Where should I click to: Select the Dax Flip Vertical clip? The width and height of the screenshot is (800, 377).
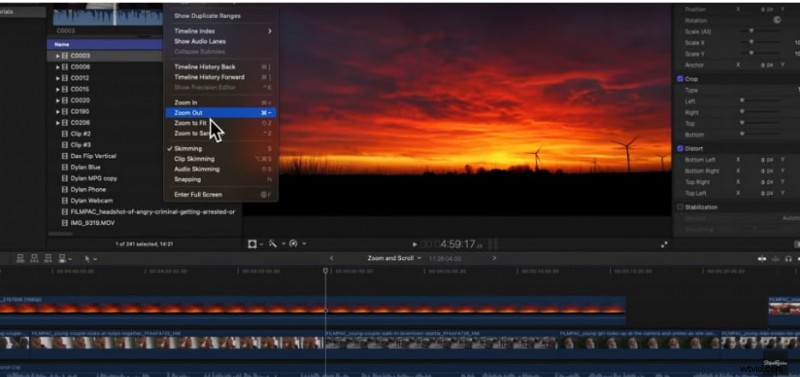pyautogui.click(x=93, y=156)
